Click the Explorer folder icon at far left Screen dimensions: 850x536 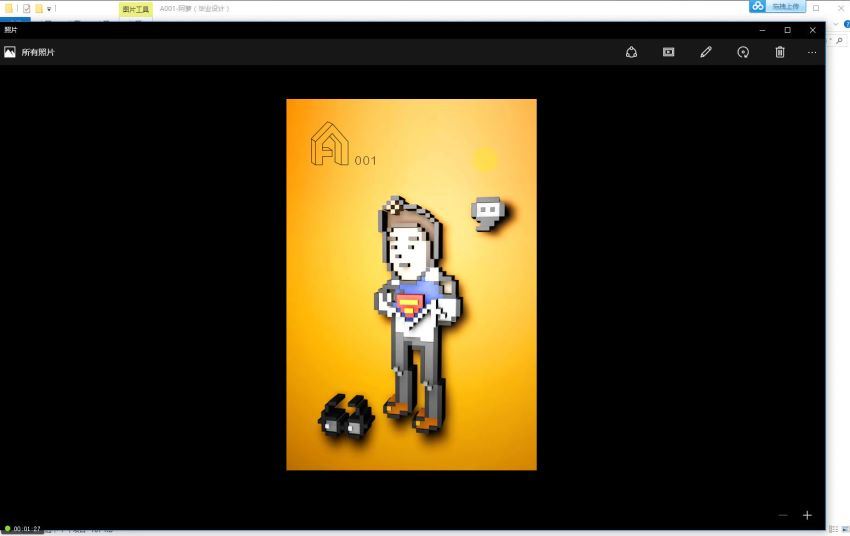click(x=9, y=9)
